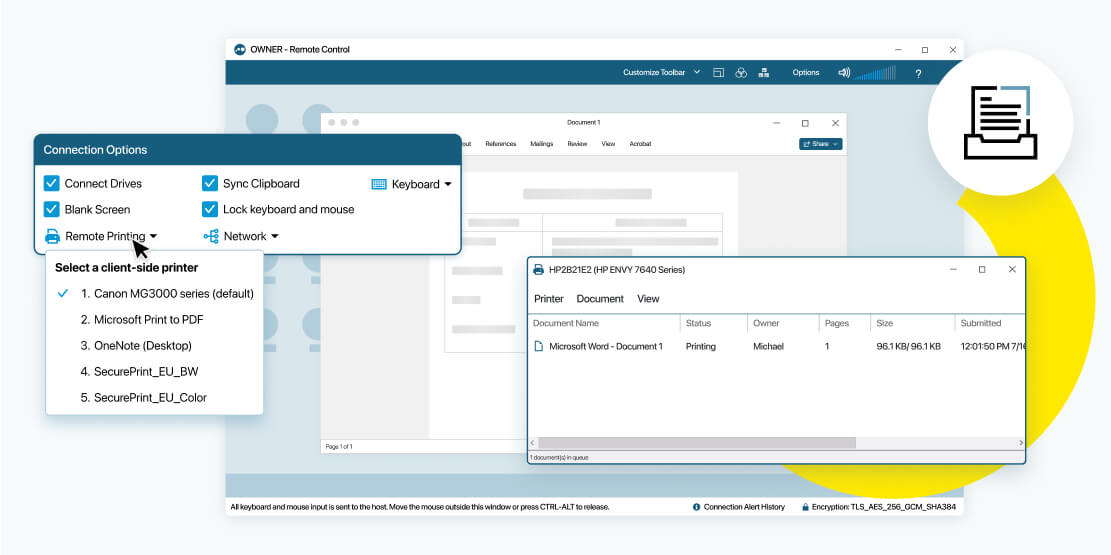
Task: Minimize the Document 1 window
Action: coord(776,123)
